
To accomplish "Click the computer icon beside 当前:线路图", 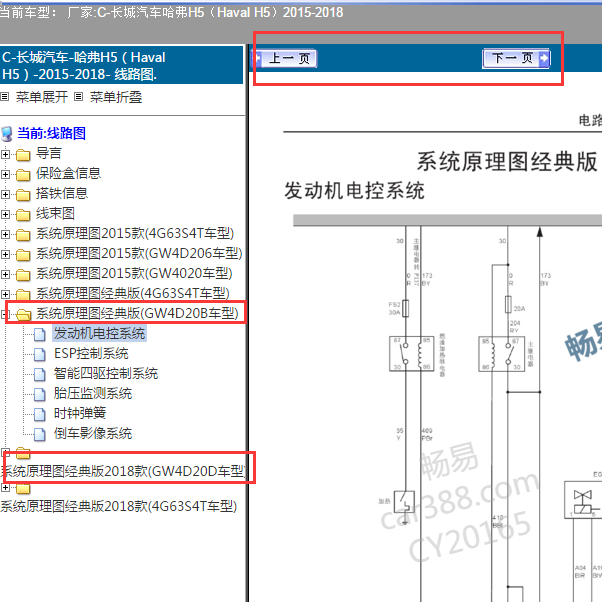I will tap(7, 134).
